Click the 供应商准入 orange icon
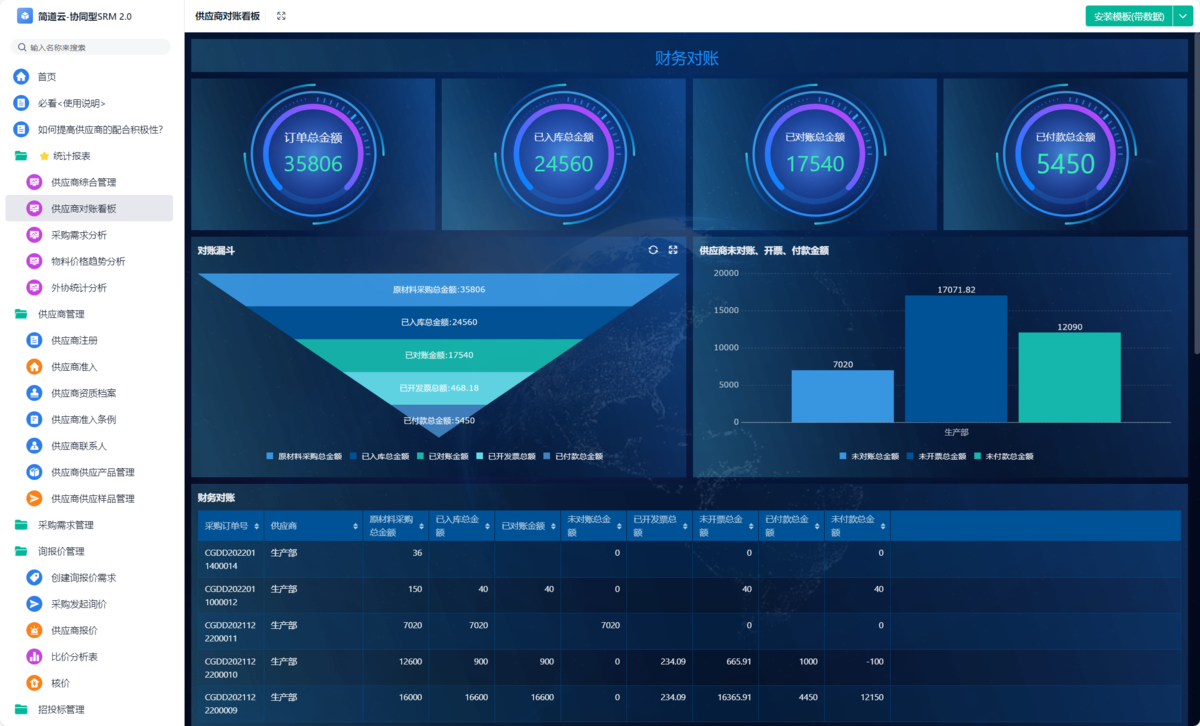 click(x=34, y=367)
